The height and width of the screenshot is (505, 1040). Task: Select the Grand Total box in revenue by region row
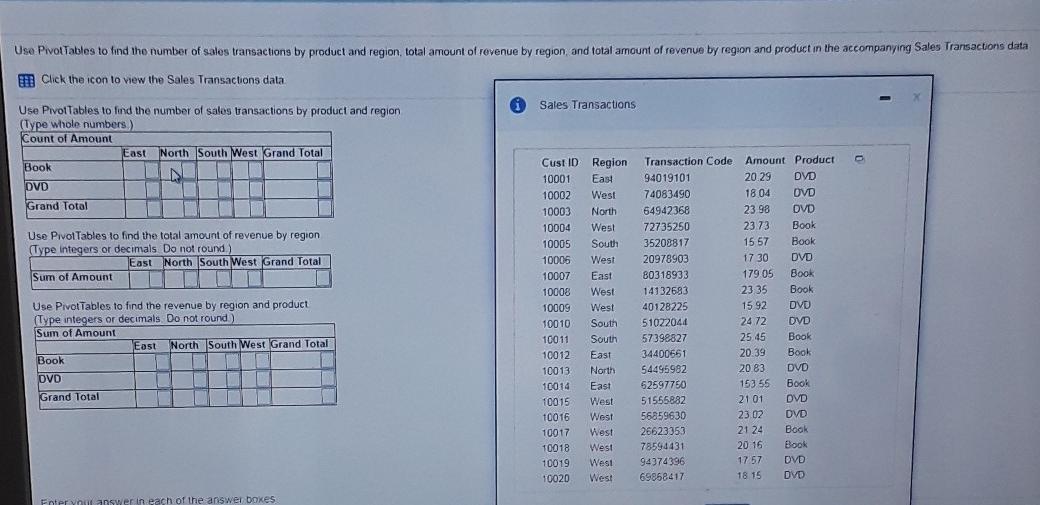coord(323,279)
